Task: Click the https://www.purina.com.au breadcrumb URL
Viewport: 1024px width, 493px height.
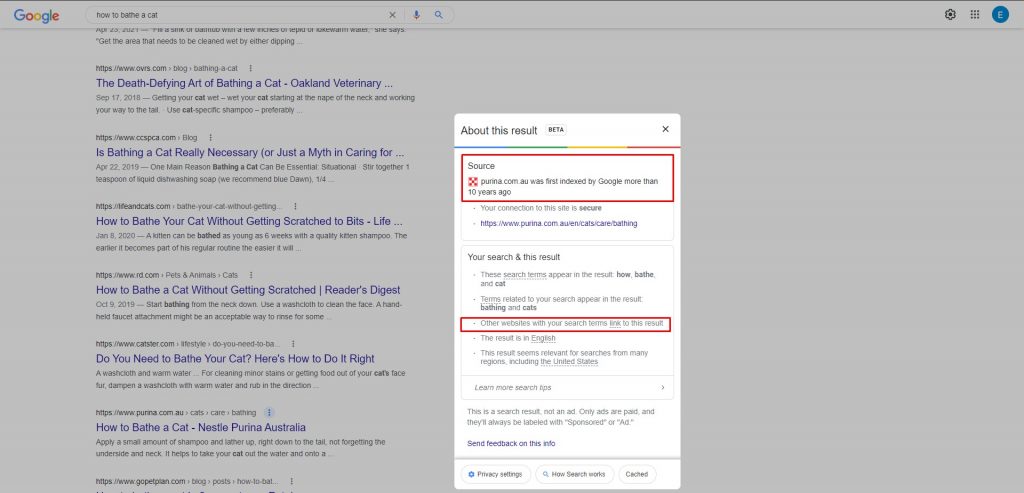Action: click(176, 413)
